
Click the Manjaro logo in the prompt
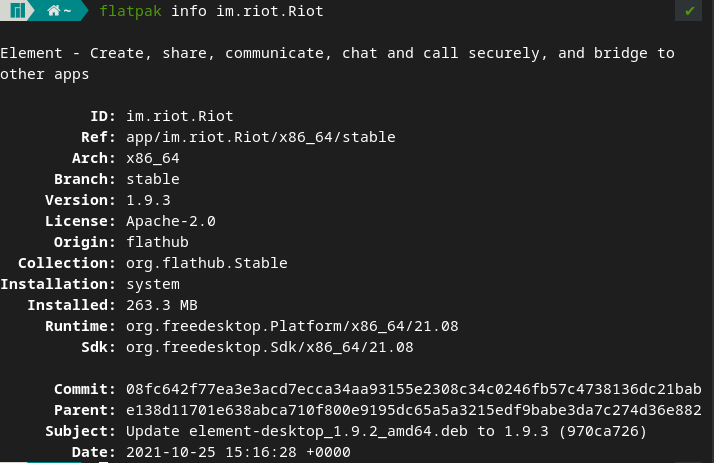point(17,11)
